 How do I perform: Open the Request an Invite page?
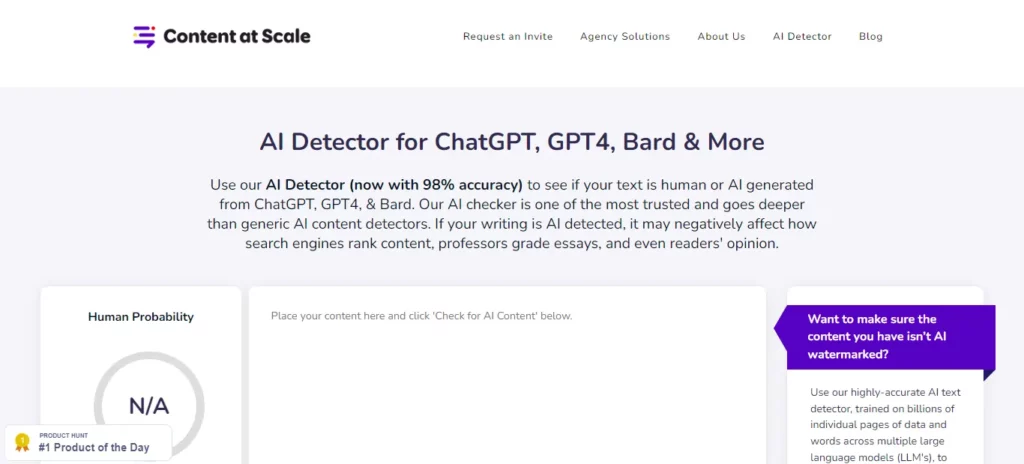(x=508, y=37)
